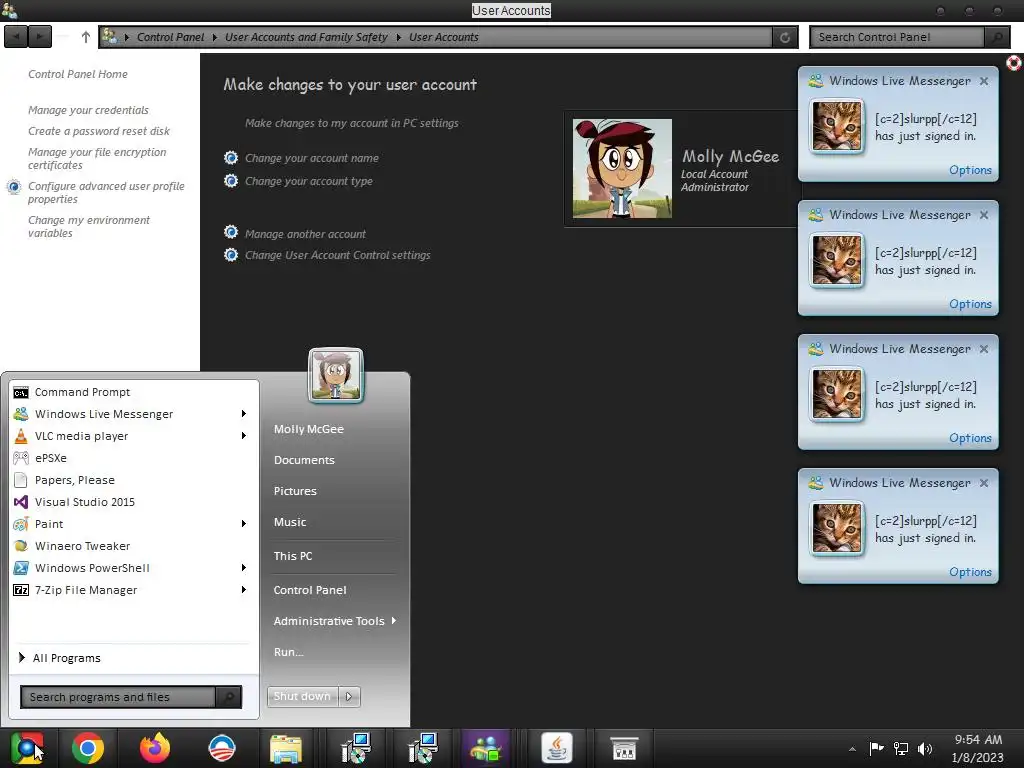Open Manage another account link
The height and width of the screenshot is (768, 1024).
(x=305, y=234)
